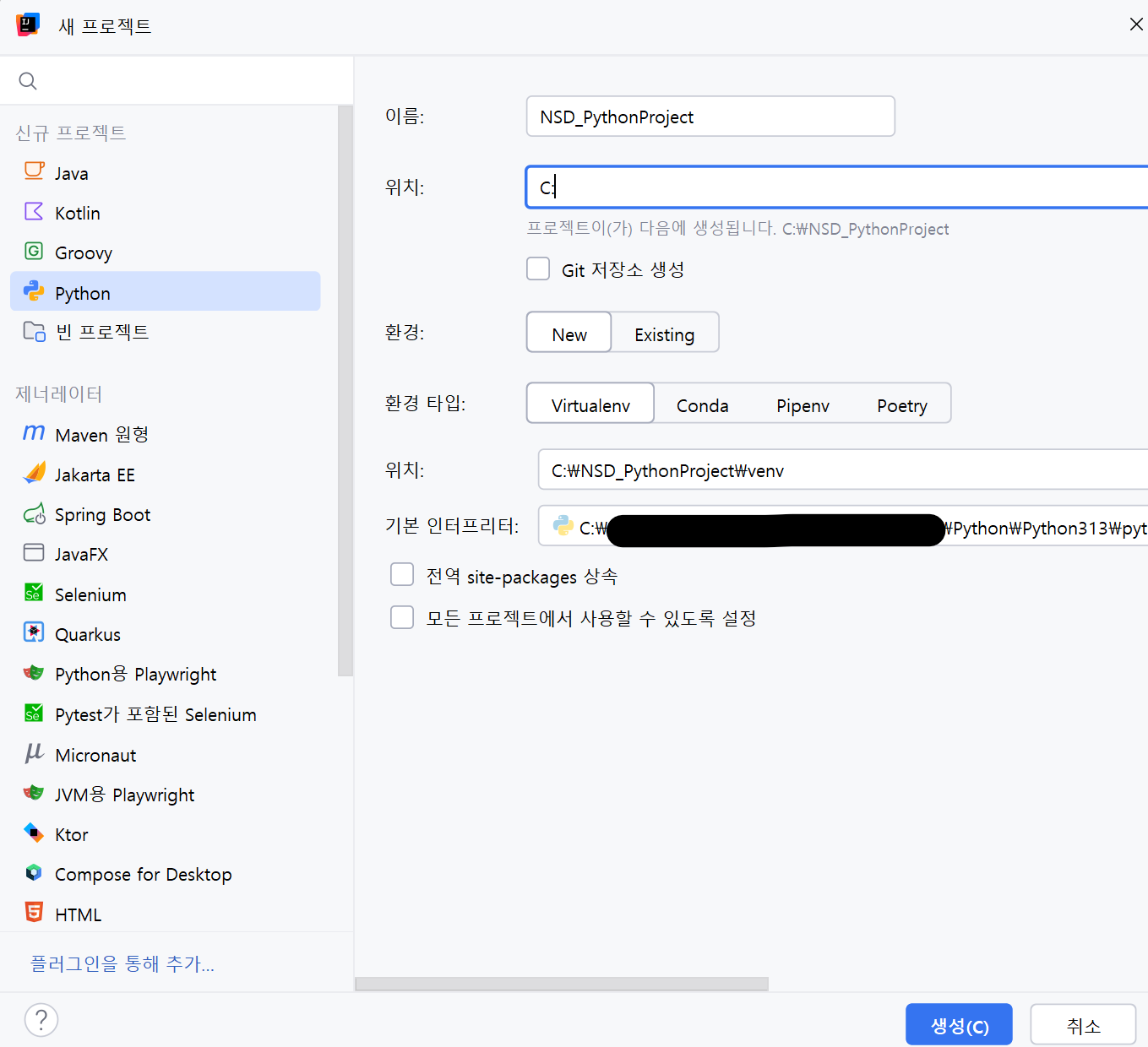The width and height of the screenshot is (1148, 1047).
Task: Click the Python snake icon in sidebar
Action: click(x=34, y=291)
